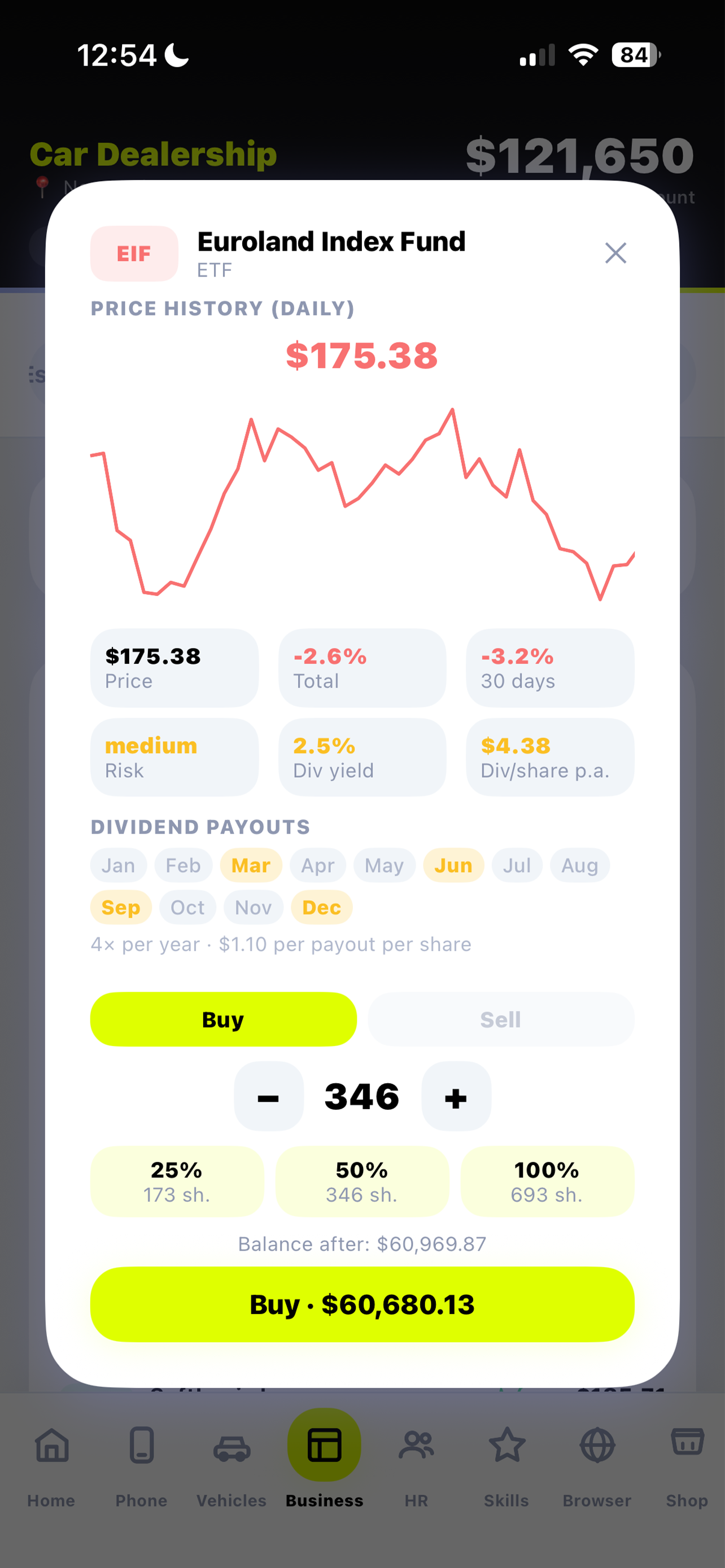Tap the EIF ticker badge
Viewport: 725px width, 1568px height.
pyautogui.click(x=134, y=254)
